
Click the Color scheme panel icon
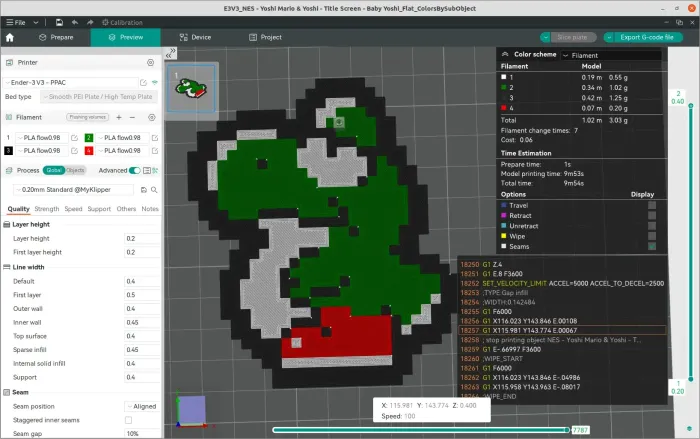pyautogui.click(x=505, y=54)
